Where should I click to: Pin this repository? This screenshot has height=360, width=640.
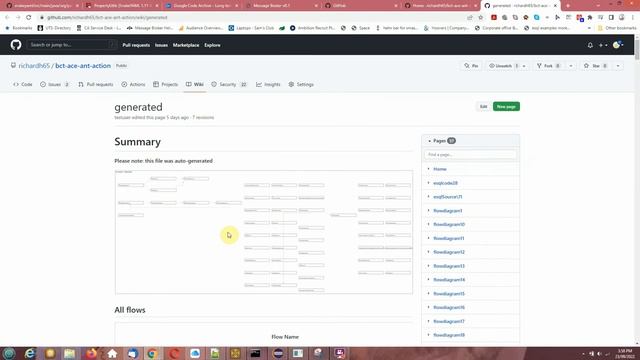click(471, 66)
